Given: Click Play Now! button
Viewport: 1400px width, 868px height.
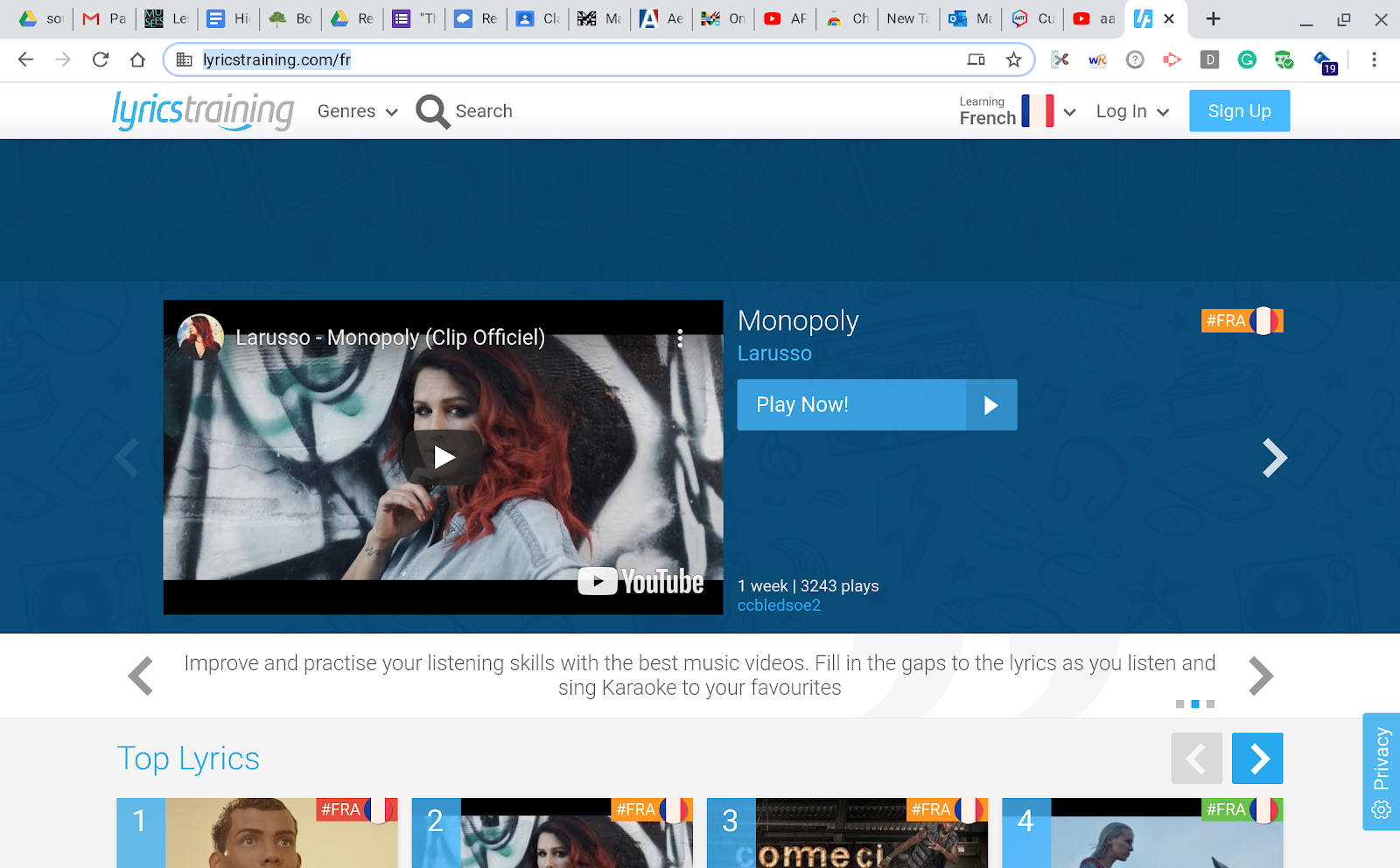Looking at the screenshot, I should point(877,404).
